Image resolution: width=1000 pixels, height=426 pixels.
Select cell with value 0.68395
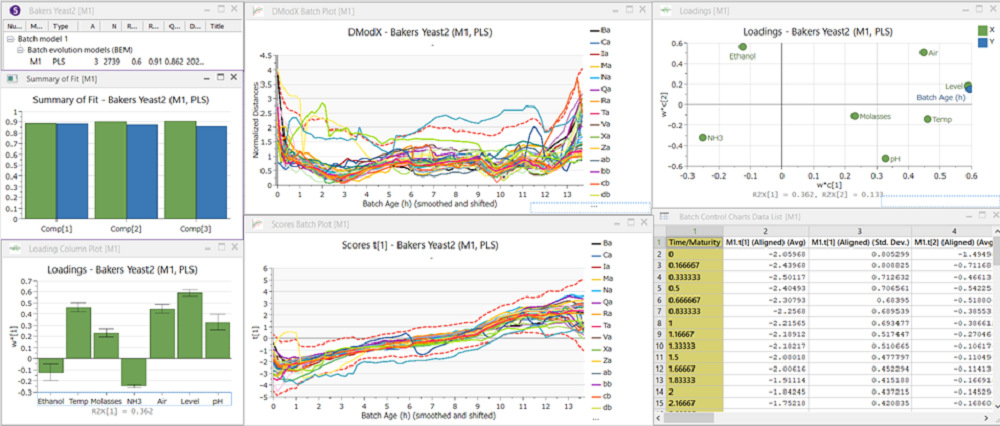pos(860,300)
